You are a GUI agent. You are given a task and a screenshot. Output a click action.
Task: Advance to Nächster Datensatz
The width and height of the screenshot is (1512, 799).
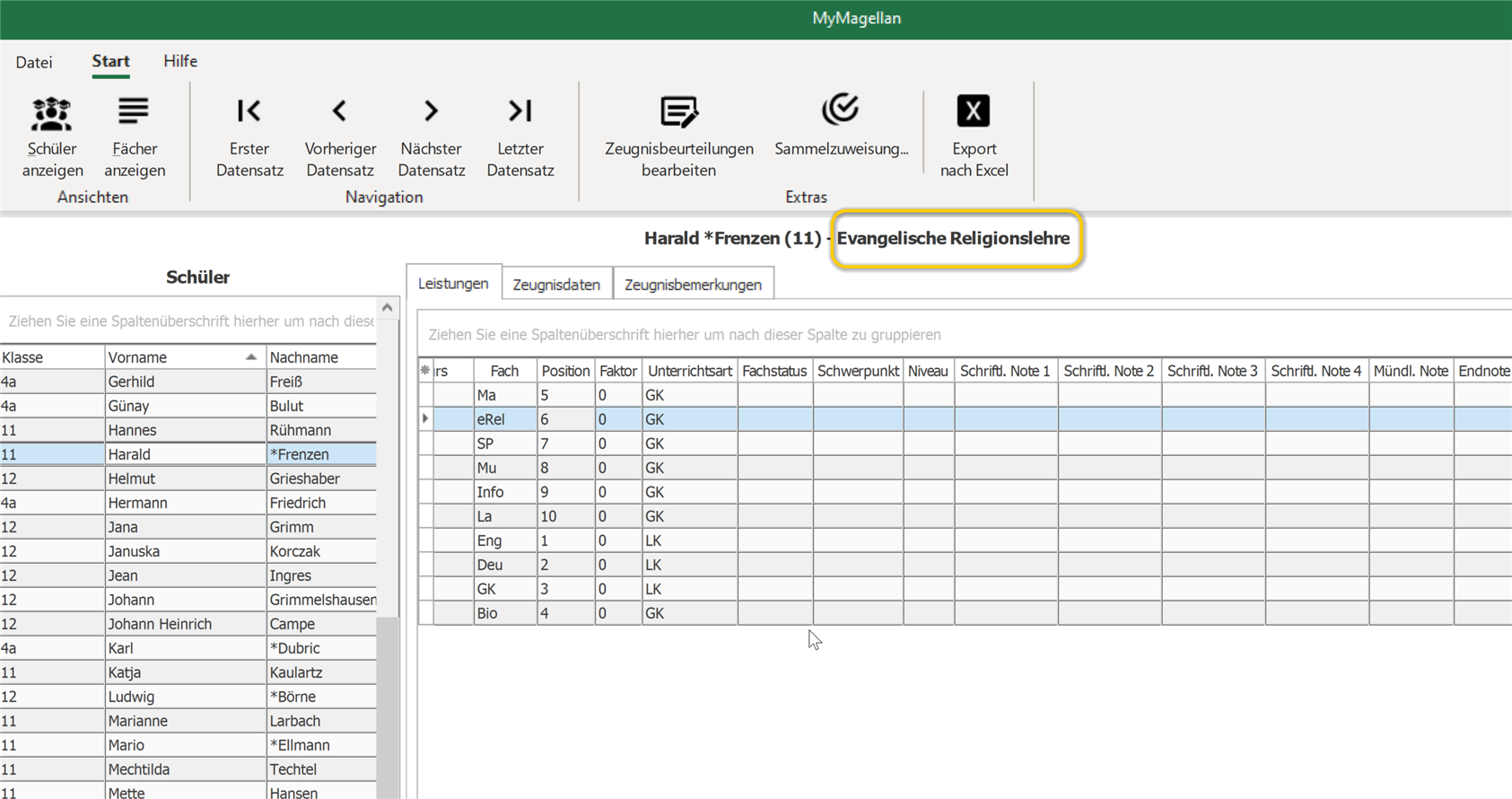[432, 136]
